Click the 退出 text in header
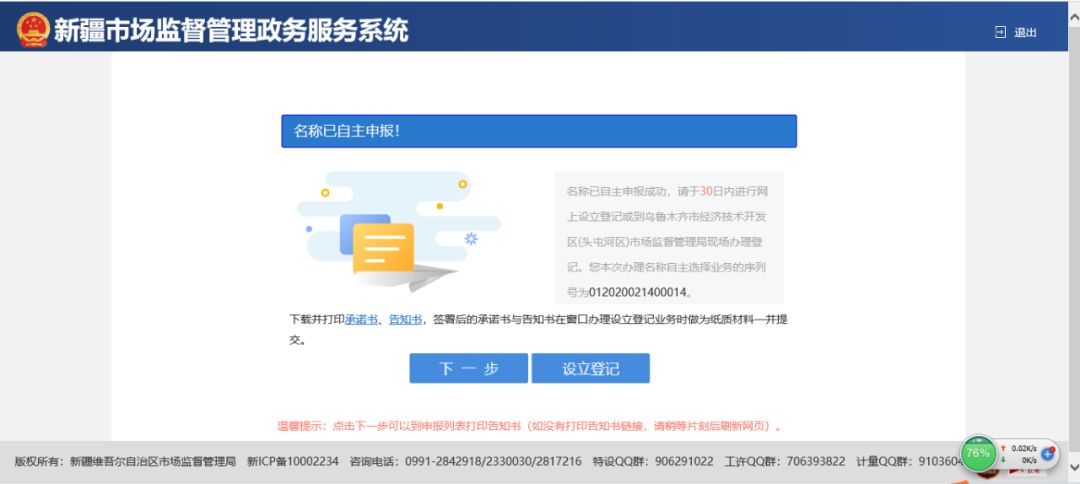Image resolution: width=1080 pixels, height=484 pixels. point(1026,33)
